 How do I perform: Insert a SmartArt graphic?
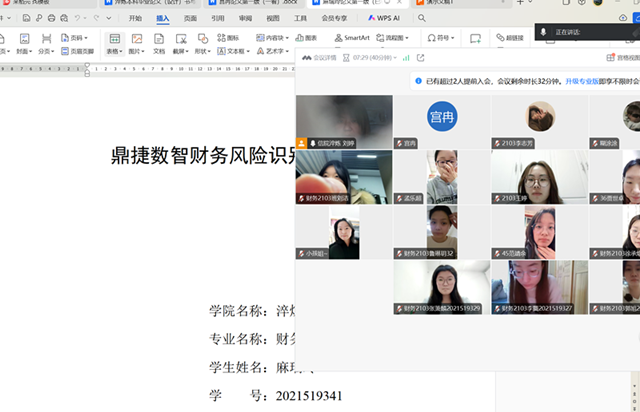352,38
